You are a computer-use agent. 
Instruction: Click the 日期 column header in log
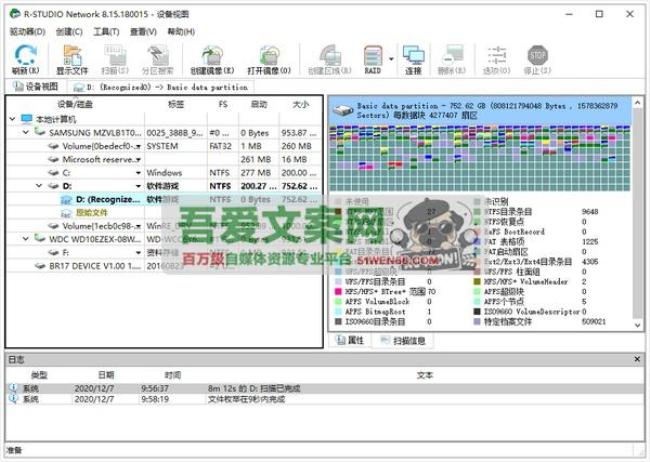point(106,375)
